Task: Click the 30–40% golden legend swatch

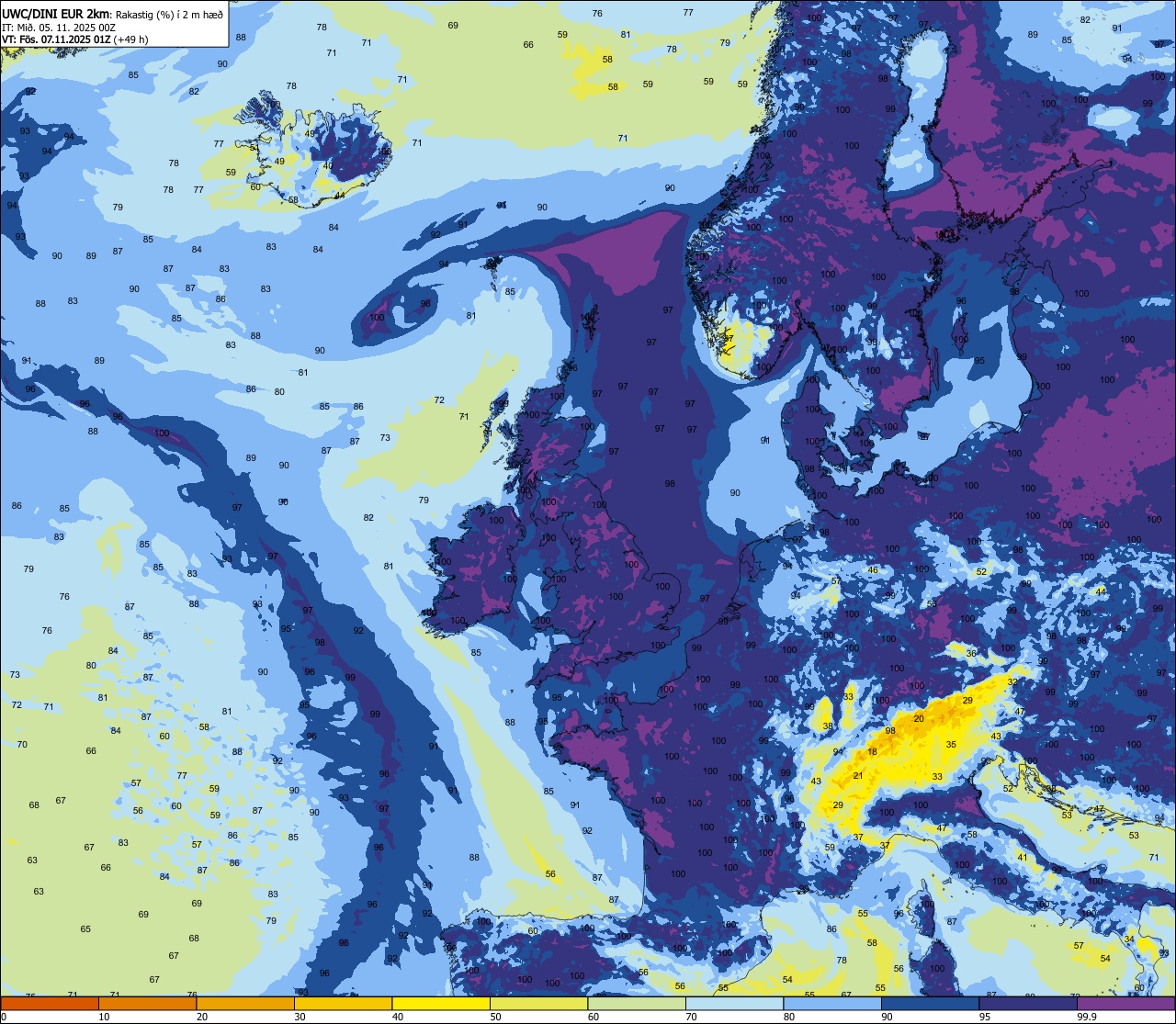Action: click(343, 1004)
